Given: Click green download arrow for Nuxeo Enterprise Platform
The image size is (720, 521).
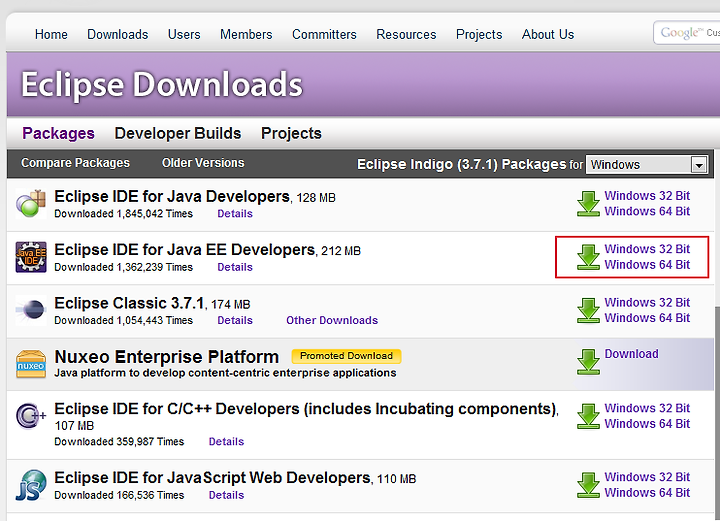Looking at the screenshot, I should click(588, 362).
